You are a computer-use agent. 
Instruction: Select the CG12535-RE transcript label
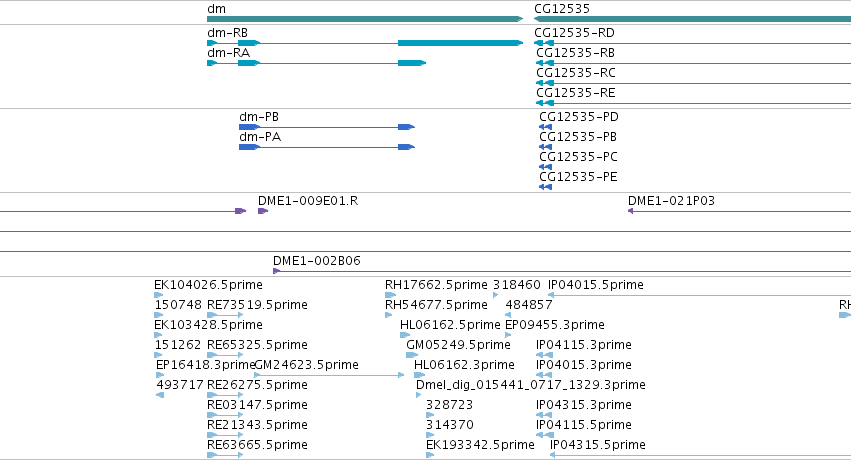(x=576, y=93)
